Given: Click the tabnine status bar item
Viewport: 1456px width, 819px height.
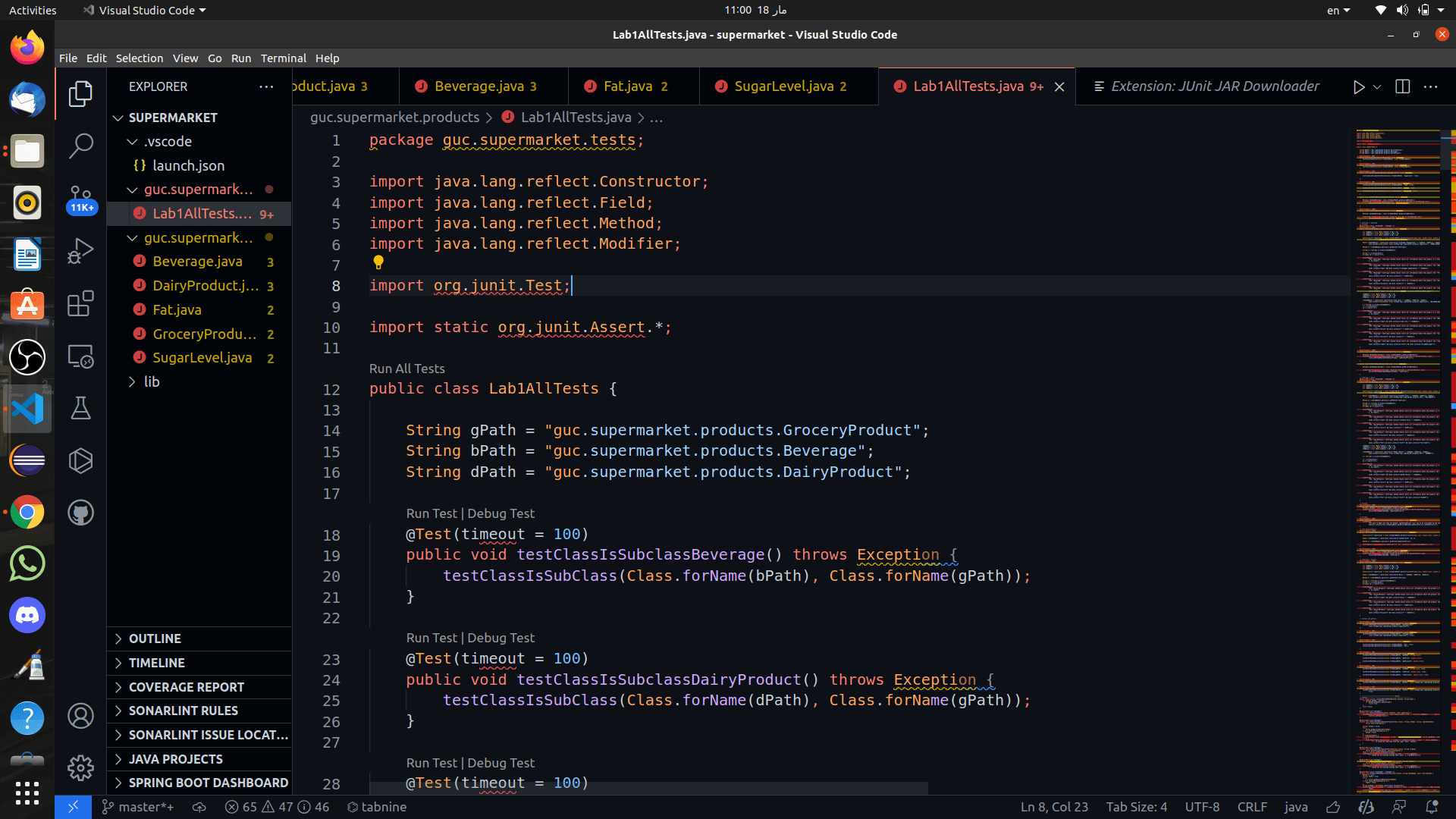Looking at the screenshot, I should click(x=377, y=807).
